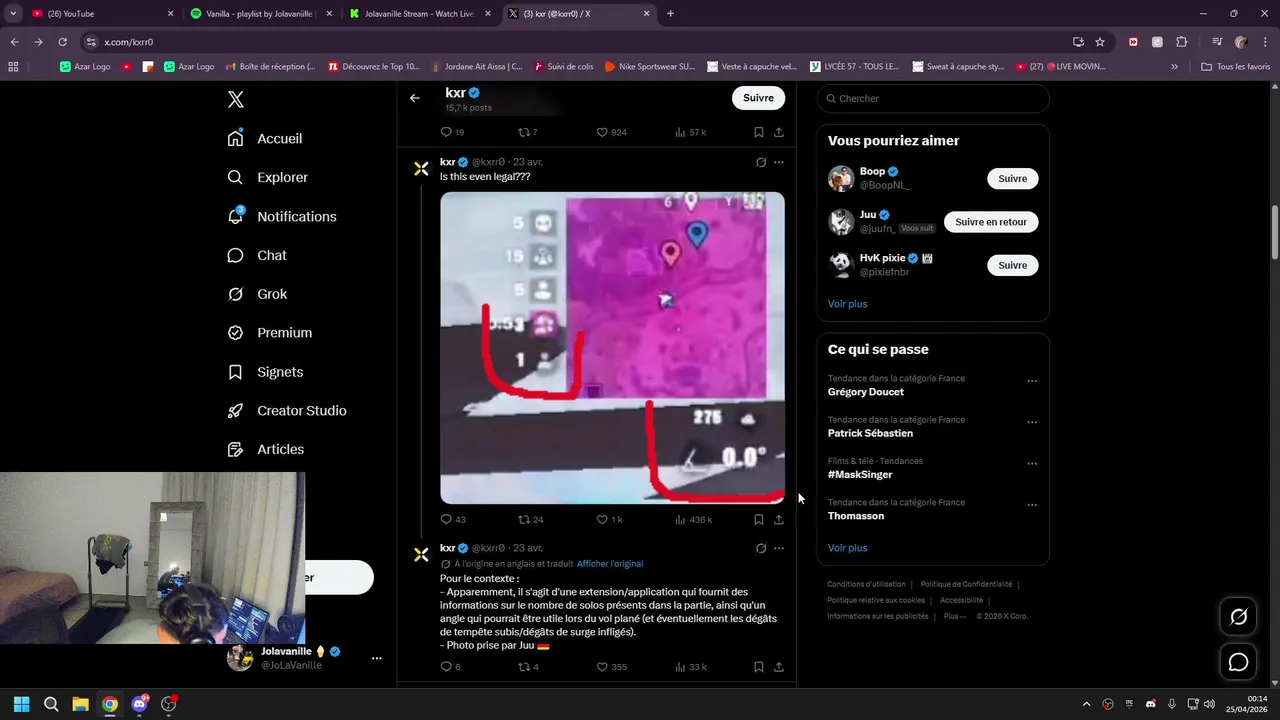Share the 'Is this even legal???' post
This screenshot has height=720, width=1280.
point(779,519)
